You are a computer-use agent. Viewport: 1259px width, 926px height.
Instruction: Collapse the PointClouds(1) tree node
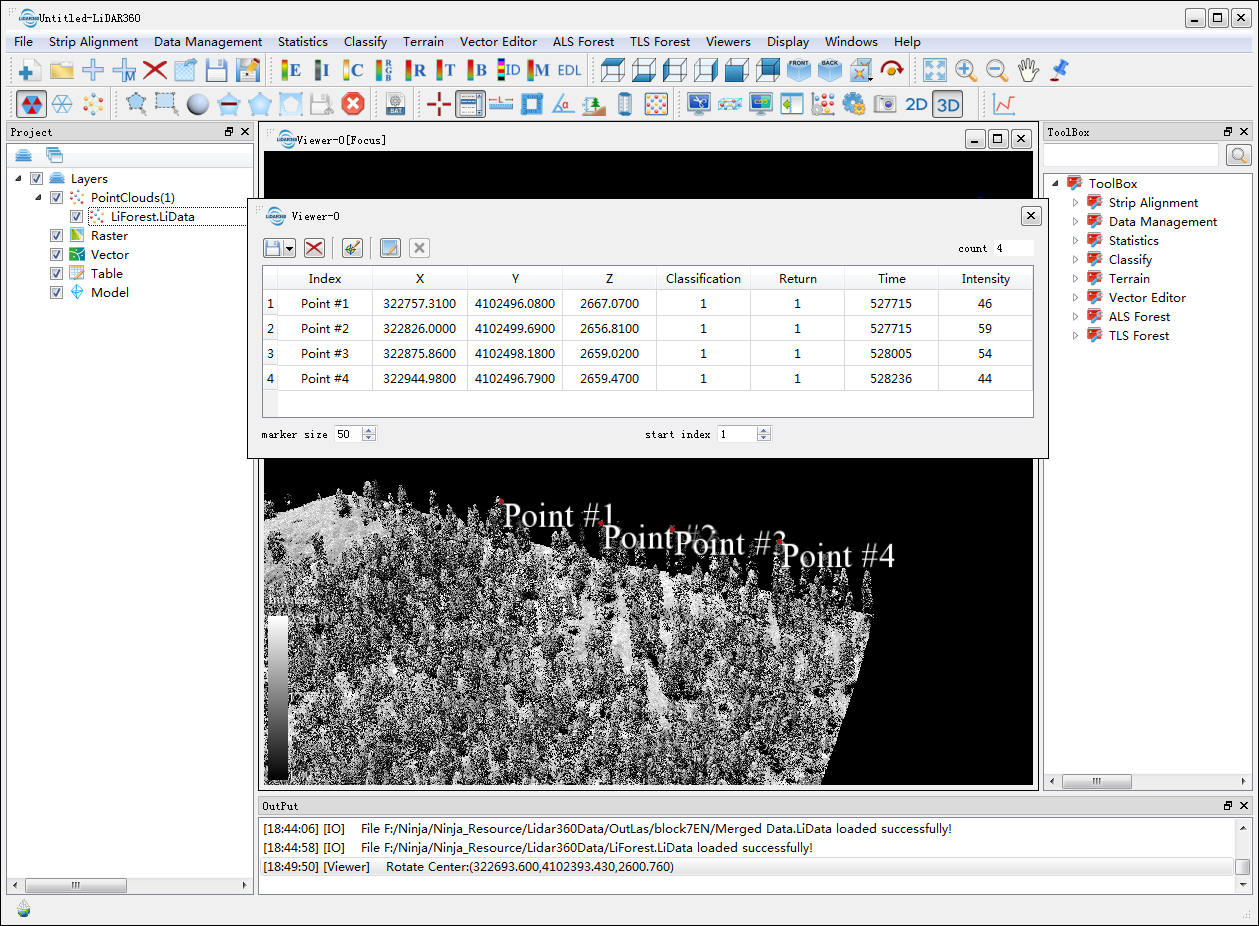pos(39,198)
